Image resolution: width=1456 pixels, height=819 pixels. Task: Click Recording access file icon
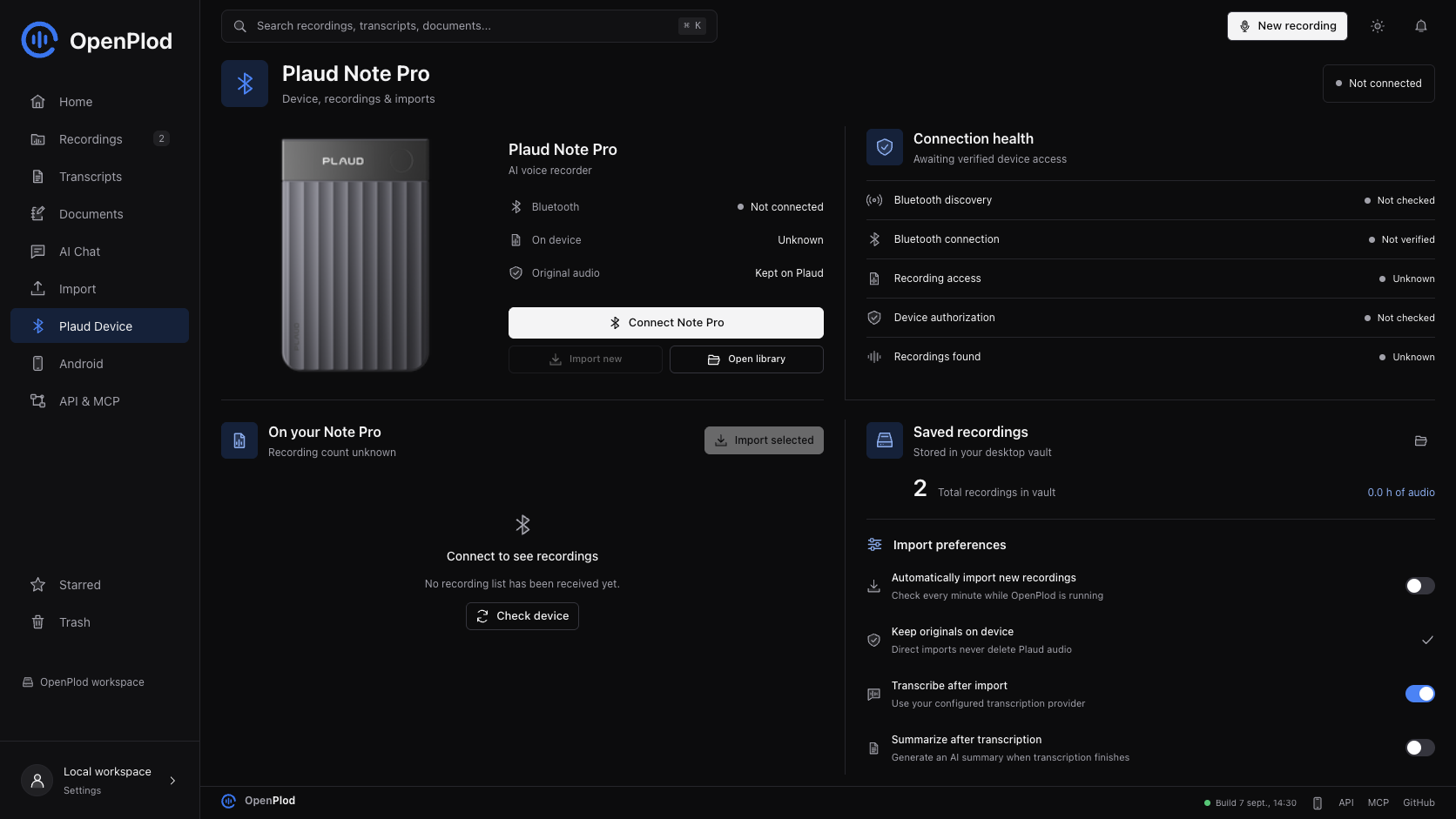[x=874, y=279]
